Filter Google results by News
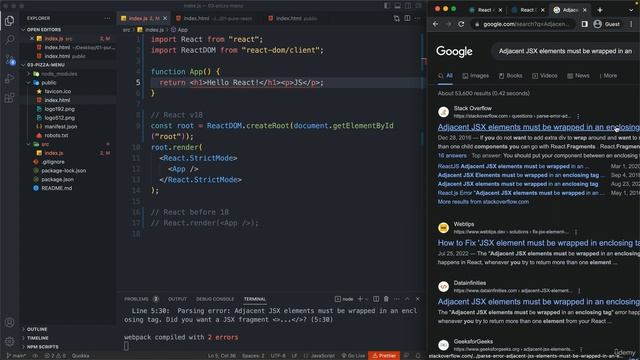640x360 pixels. point(578,76)
